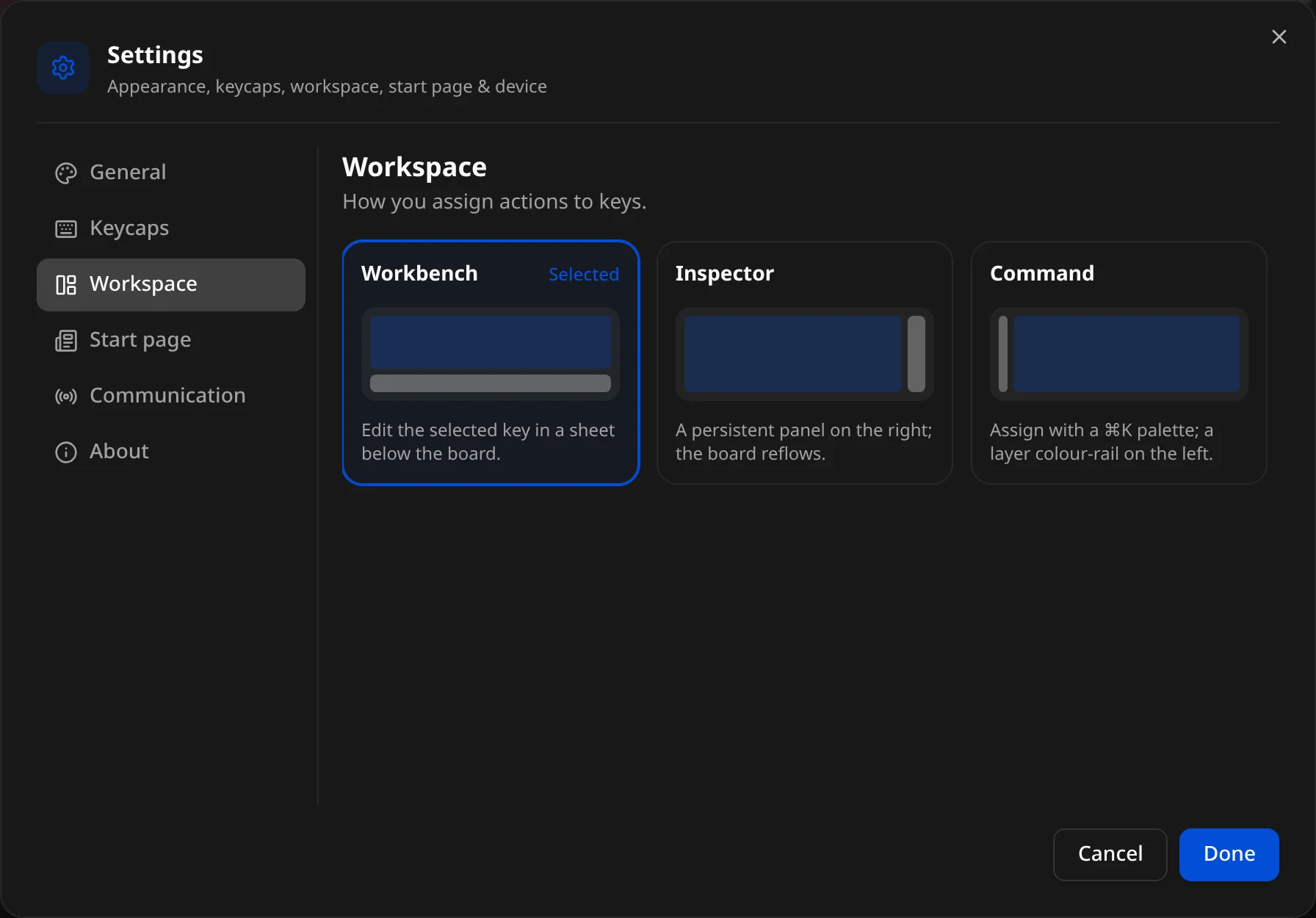Confirm settings with the Done button

pyautogui.click(x=1229, y=854)
